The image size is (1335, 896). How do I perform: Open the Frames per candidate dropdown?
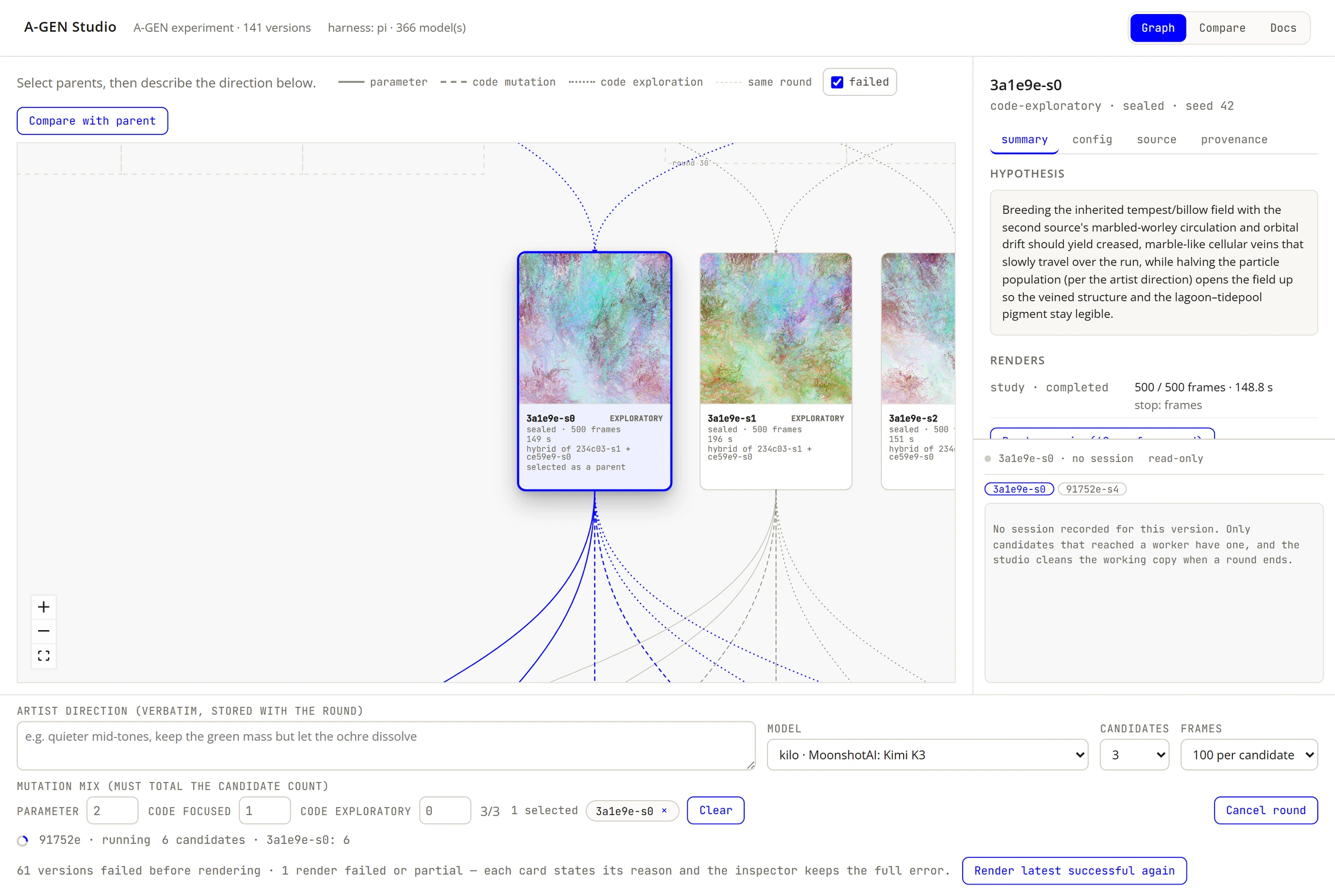click(1249, 755)
